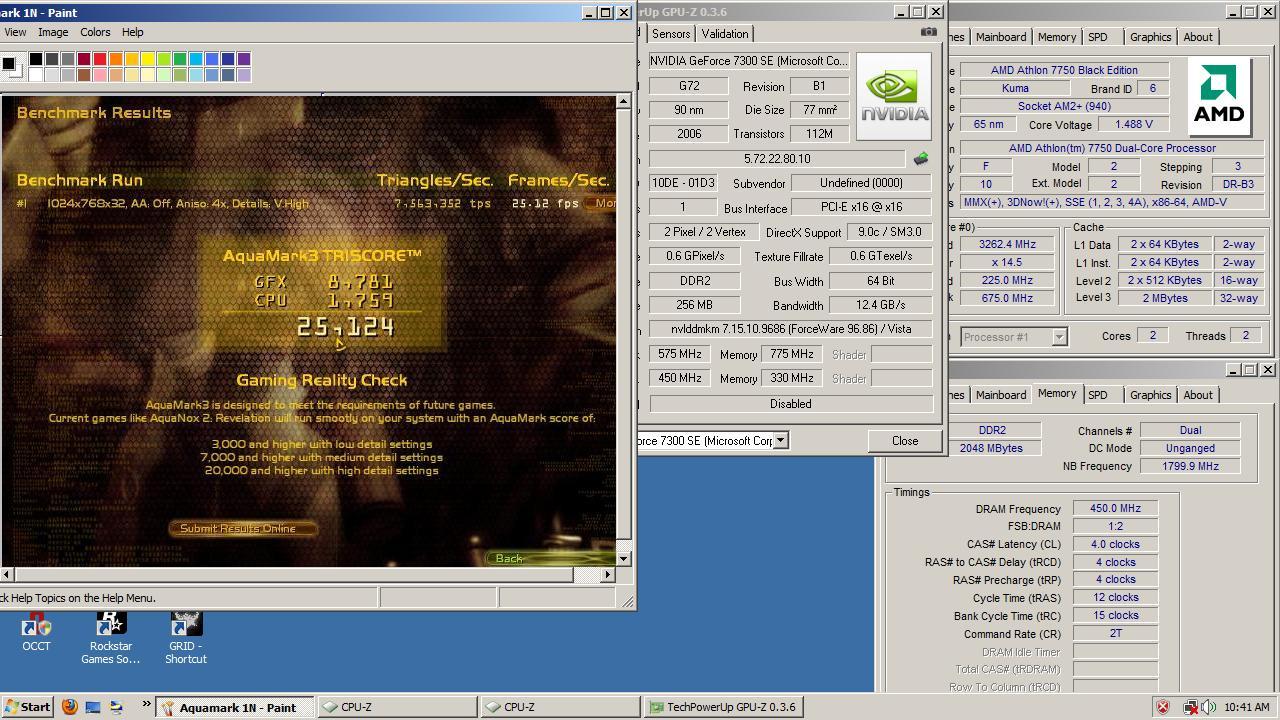The width and height of the screenshot is (1280, 720).
Task: Switch to TechPowerUp GPU-Z taskbar button
Action: click(x=724, y=707)
